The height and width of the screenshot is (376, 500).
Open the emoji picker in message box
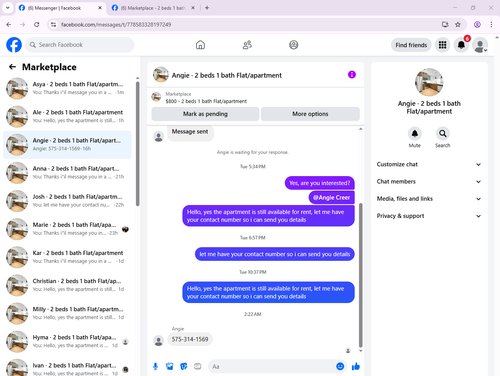[x=340, y=367]
